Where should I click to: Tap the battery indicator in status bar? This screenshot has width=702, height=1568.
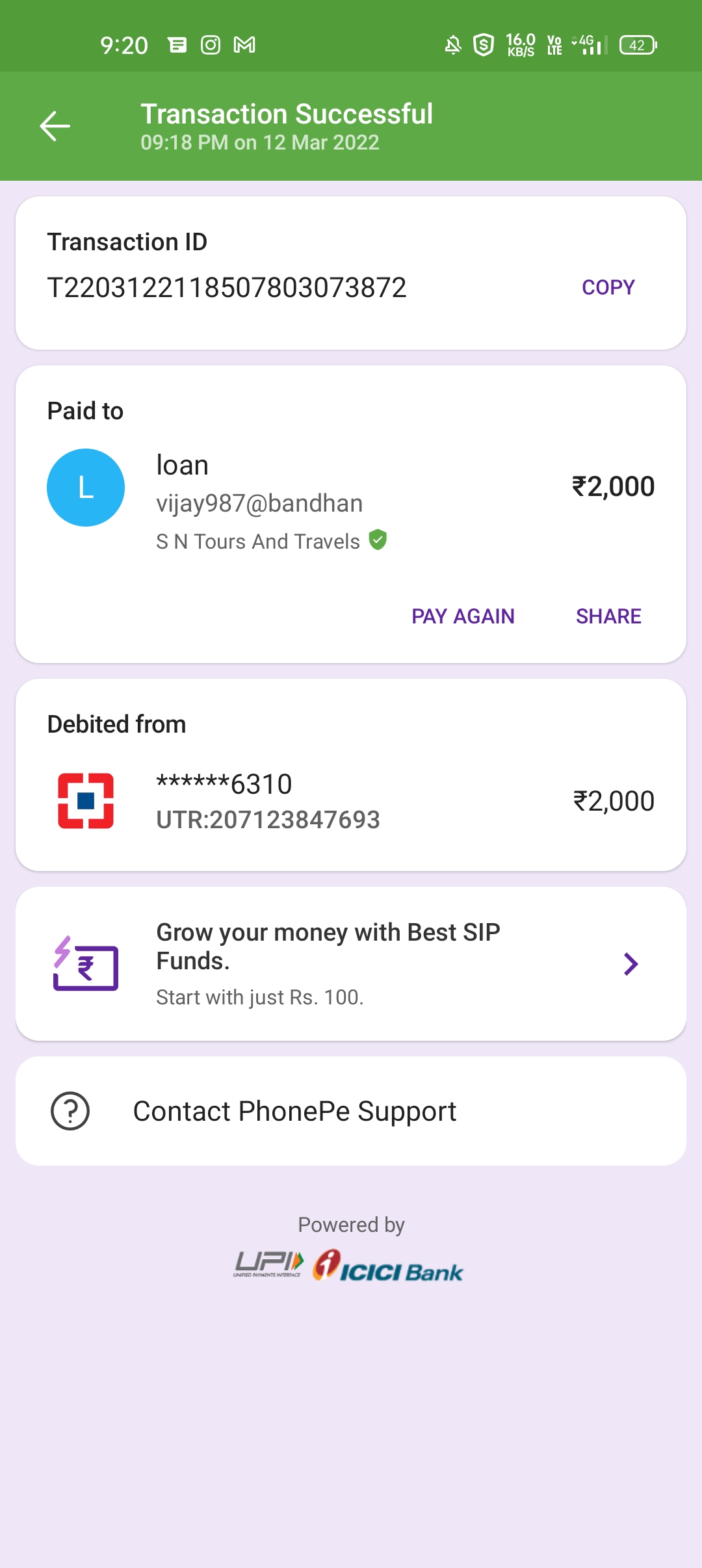click(638, 45)
